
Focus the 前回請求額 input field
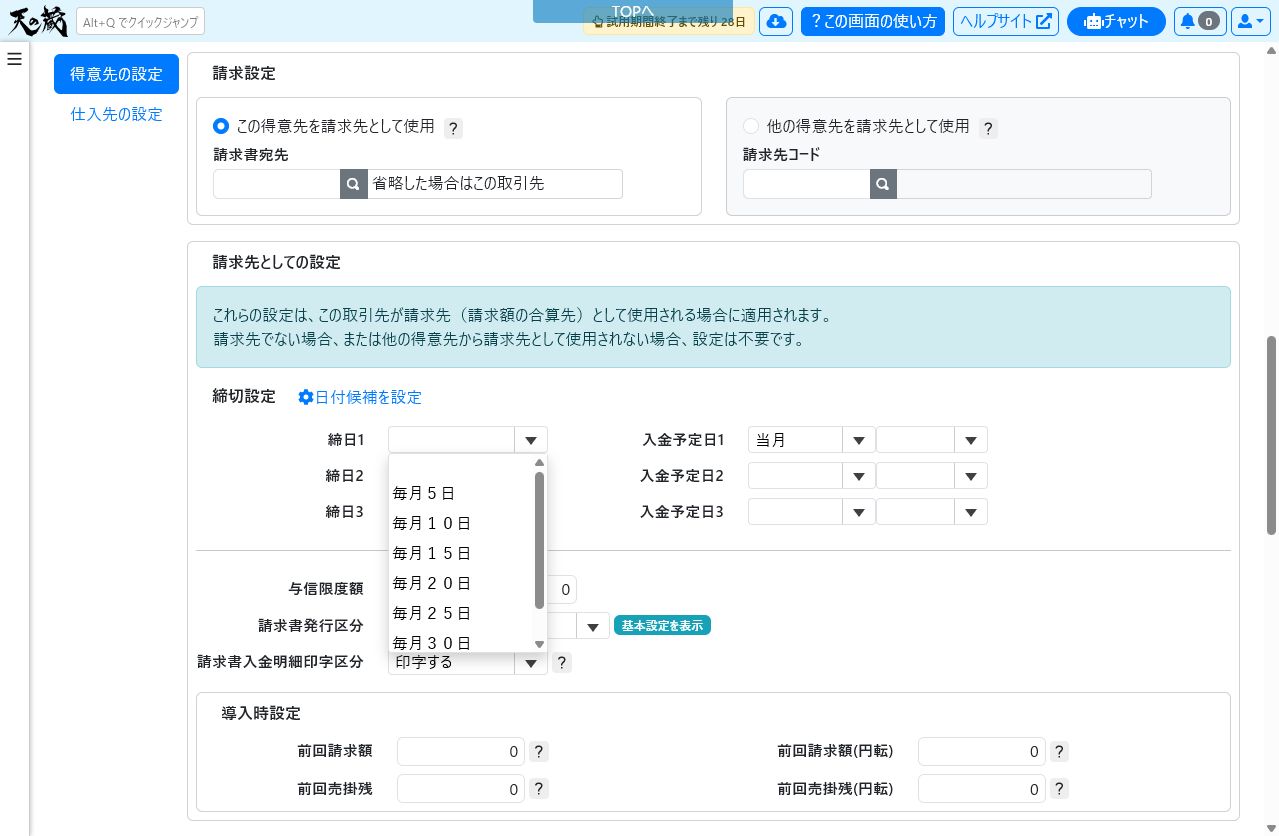coord(461,752)
